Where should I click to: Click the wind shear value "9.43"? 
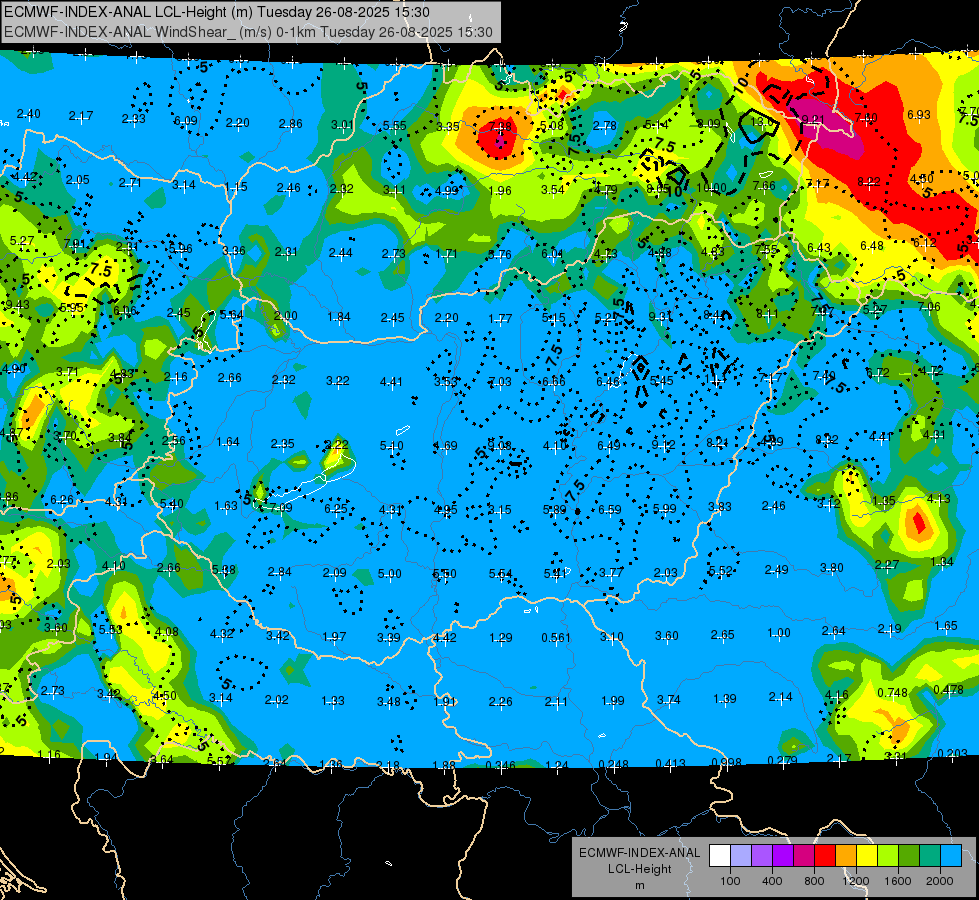17,305
